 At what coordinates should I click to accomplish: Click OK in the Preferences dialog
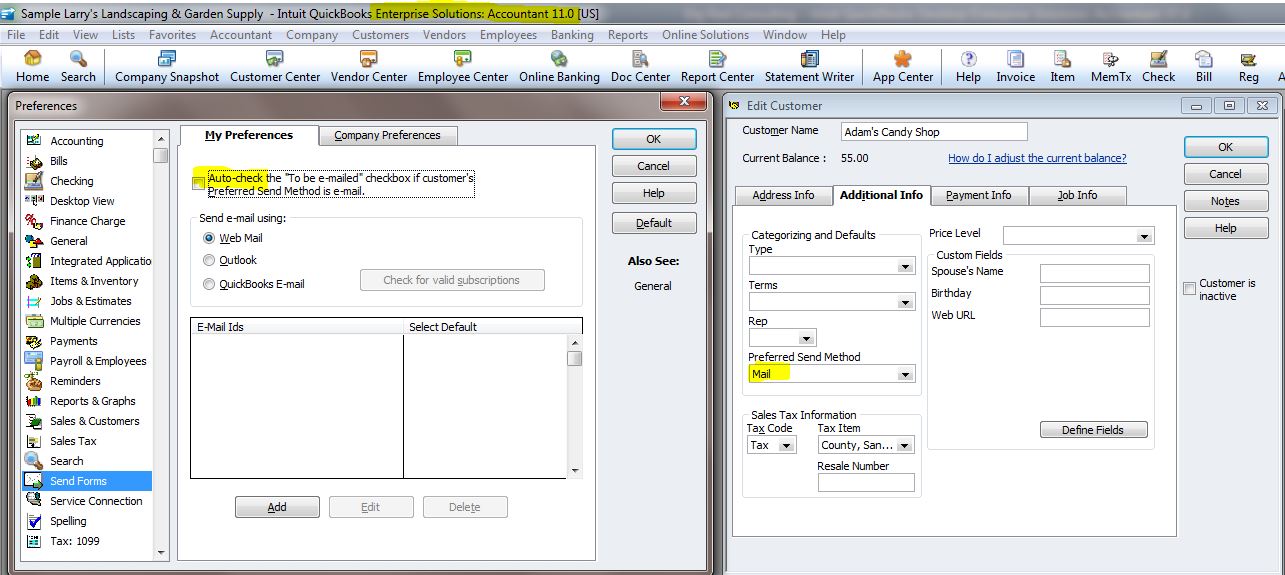coord(654,139)
